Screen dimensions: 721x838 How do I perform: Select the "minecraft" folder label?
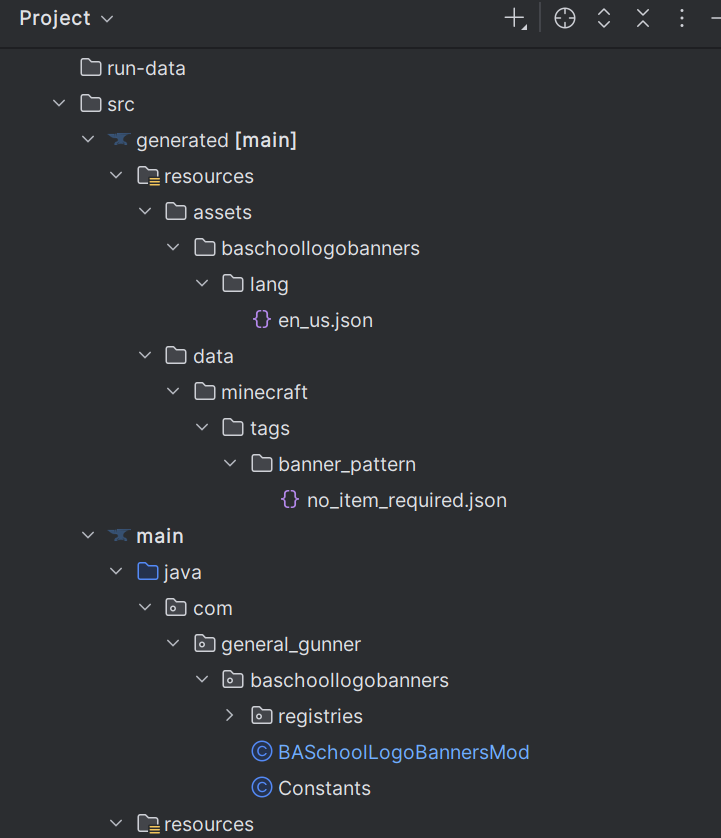[x=265, y=393]
